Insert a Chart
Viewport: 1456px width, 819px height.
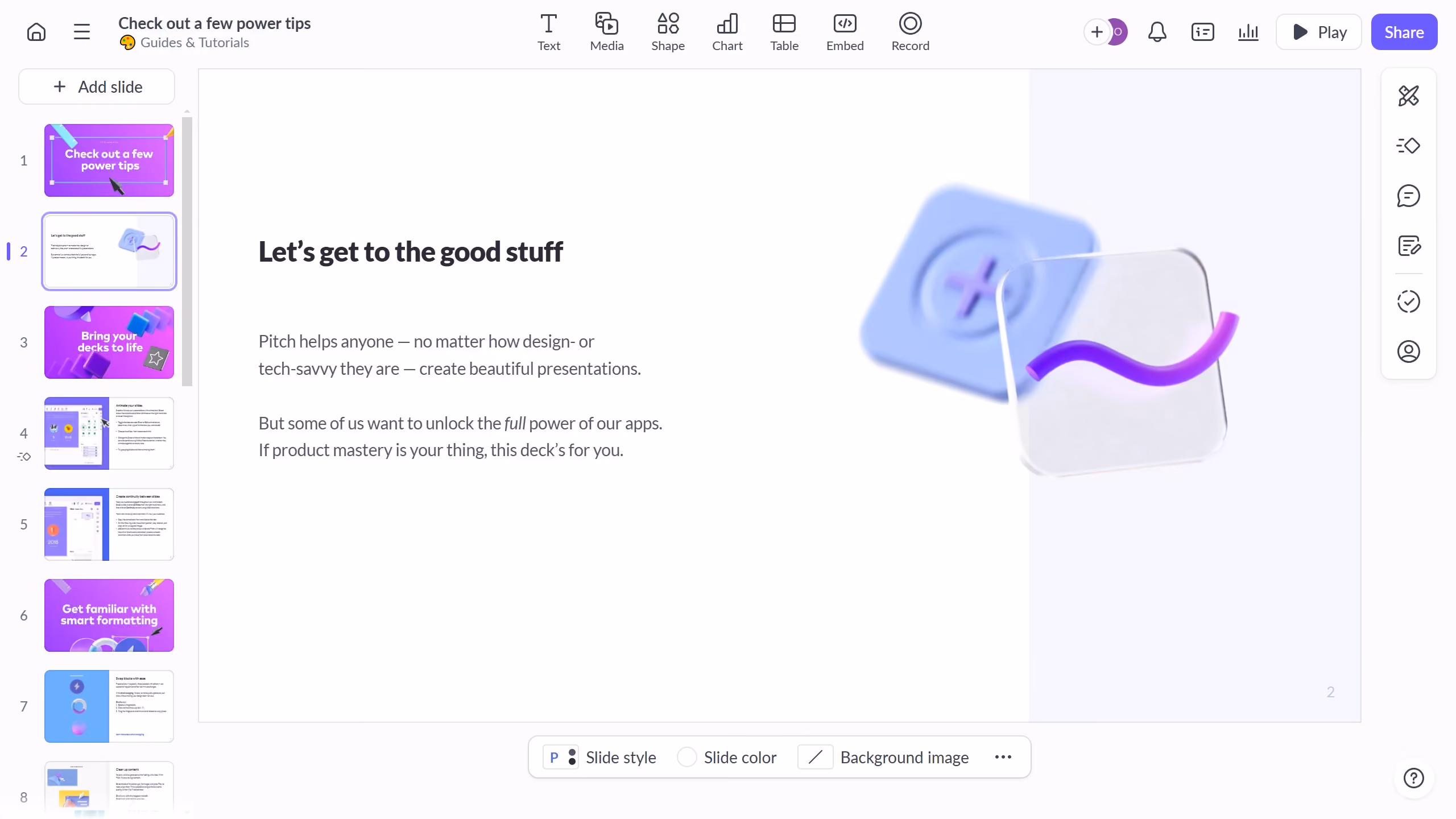tap(727, 32)
